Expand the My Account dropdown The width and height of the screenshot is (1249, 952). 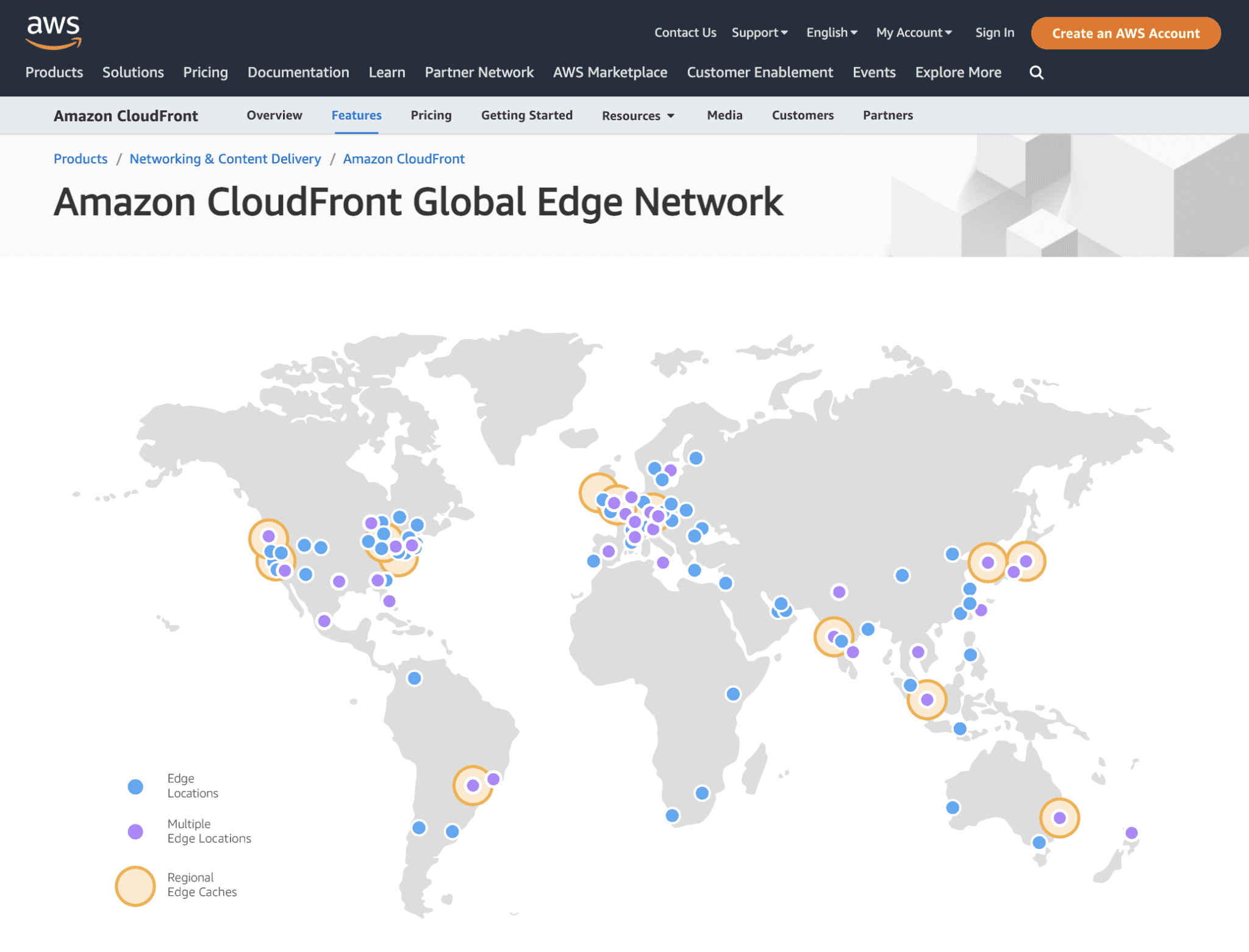coord(914,32)
